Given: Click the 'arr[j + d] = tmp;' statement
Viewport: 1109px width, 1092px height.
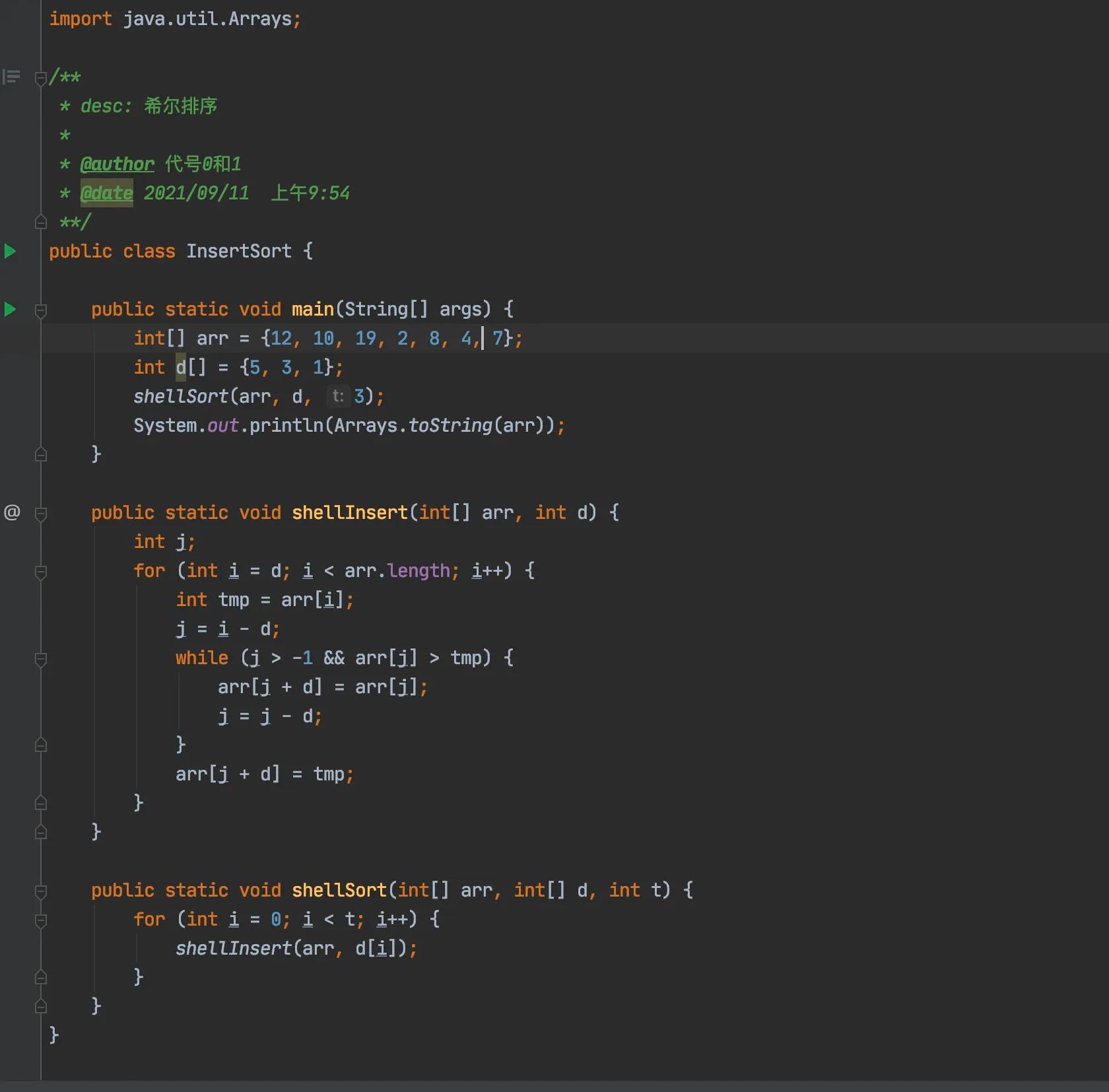Looking at the screenshot, I should click(x=265, y=774).
